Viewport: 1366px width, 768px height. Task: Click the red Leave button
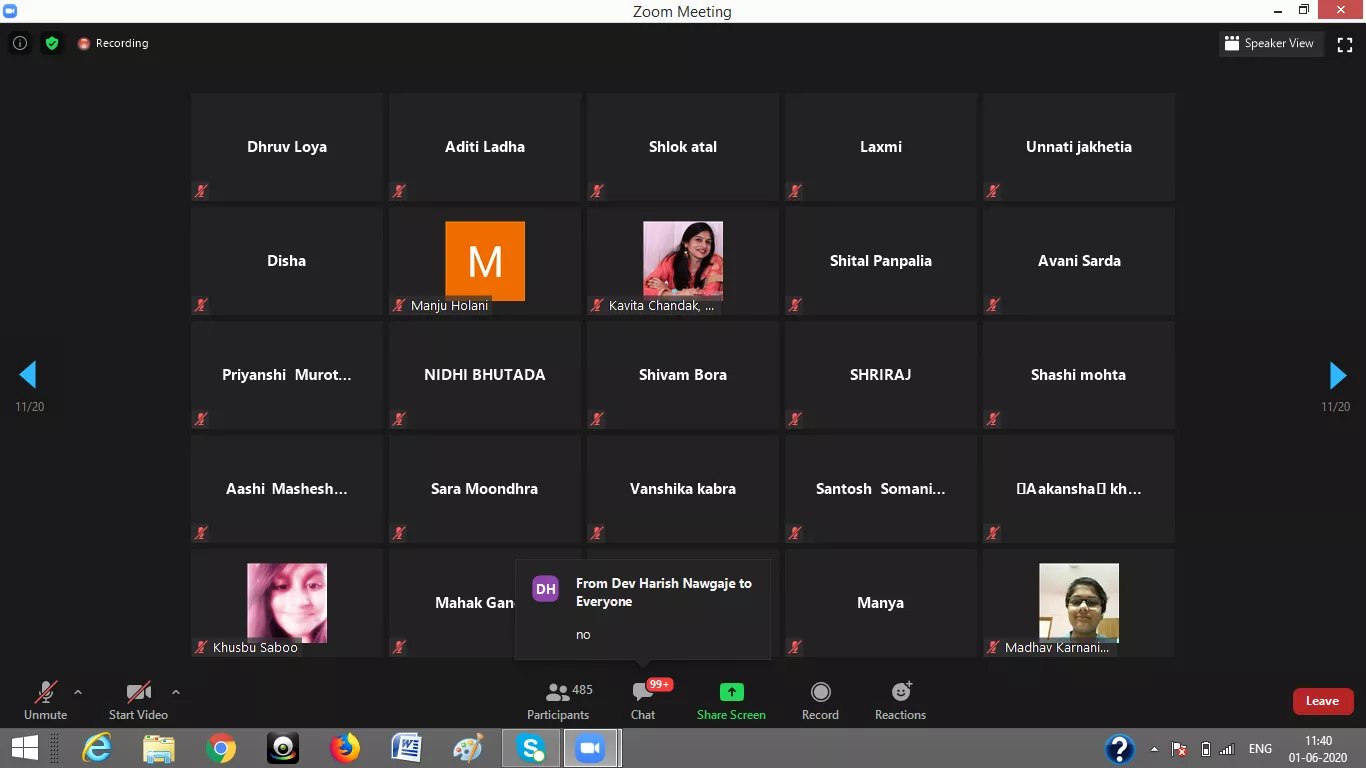tap(1322, 701)
